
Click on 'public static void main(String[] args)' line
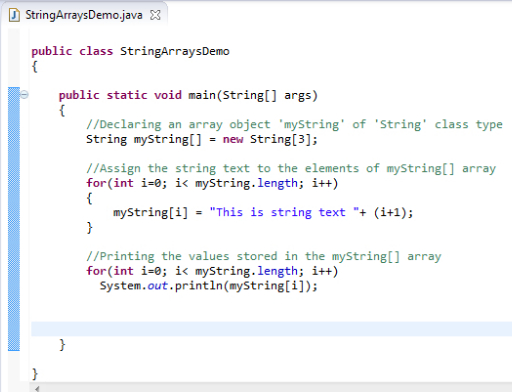click(x=188, y=95)
